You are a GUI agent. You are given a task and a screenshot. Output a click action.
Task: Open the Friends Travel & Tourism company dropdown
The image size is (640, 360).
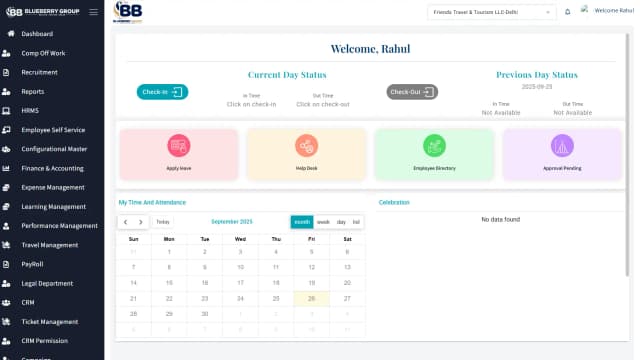(x=491, y=12)
